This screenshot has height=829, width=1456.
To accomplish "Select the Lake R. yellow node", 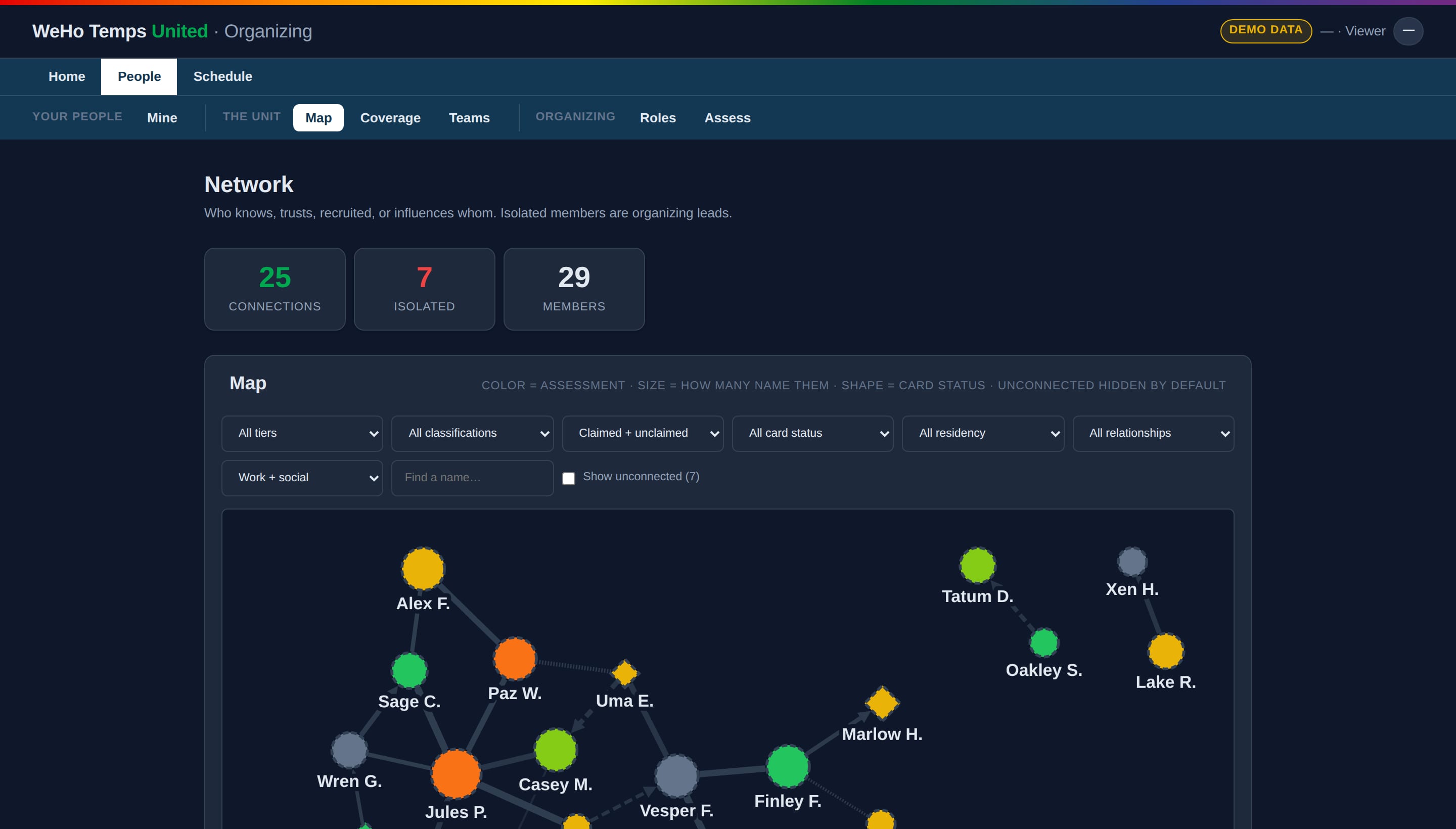I will [x=1166, y=651].
